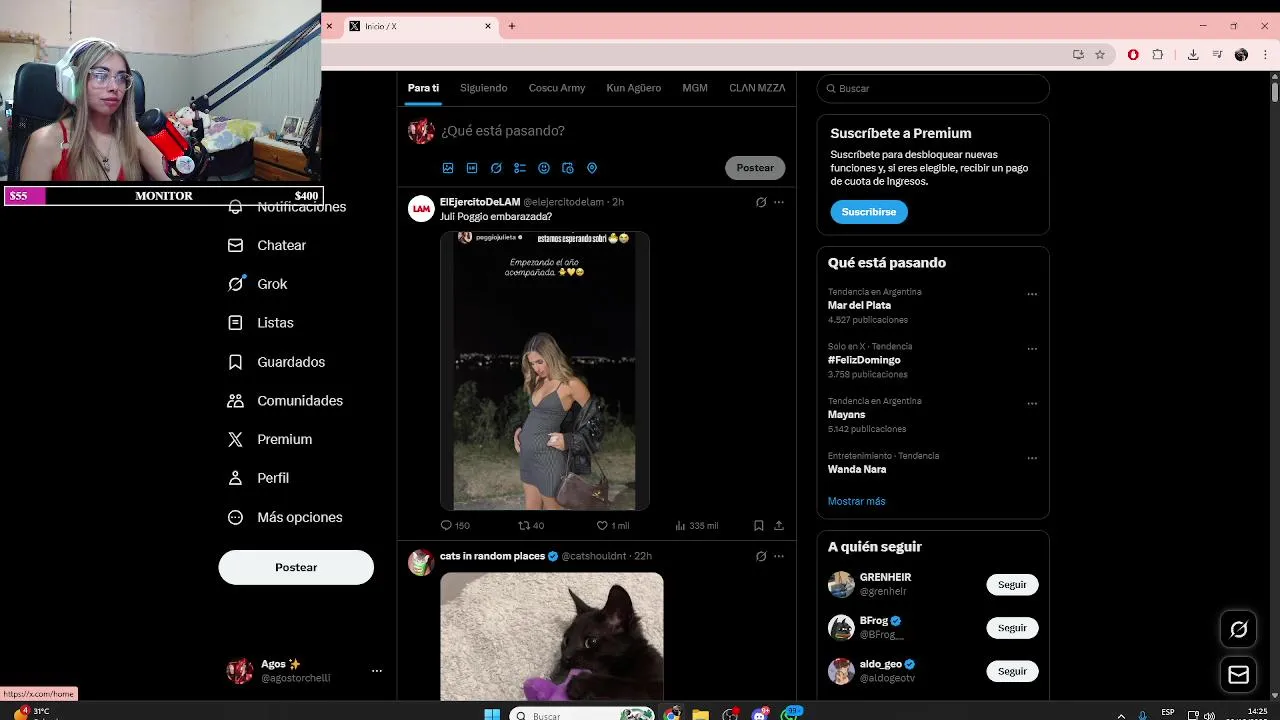This screenshot has height=720, width=1280.
Task: Schedule the post with the calendar icon
Action: (568, 168)
